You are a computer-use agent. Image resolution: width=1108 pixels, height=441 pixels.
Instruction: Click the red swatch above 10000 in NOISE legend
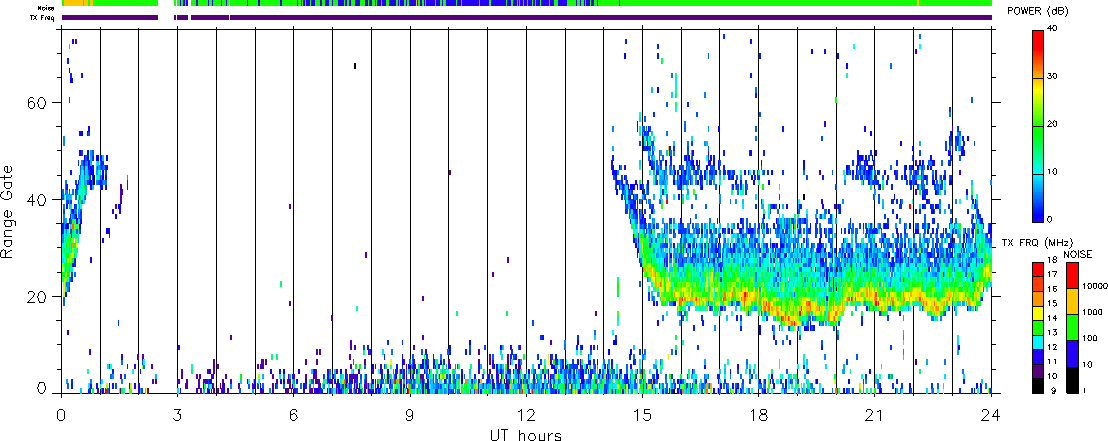coord(1072,275)
